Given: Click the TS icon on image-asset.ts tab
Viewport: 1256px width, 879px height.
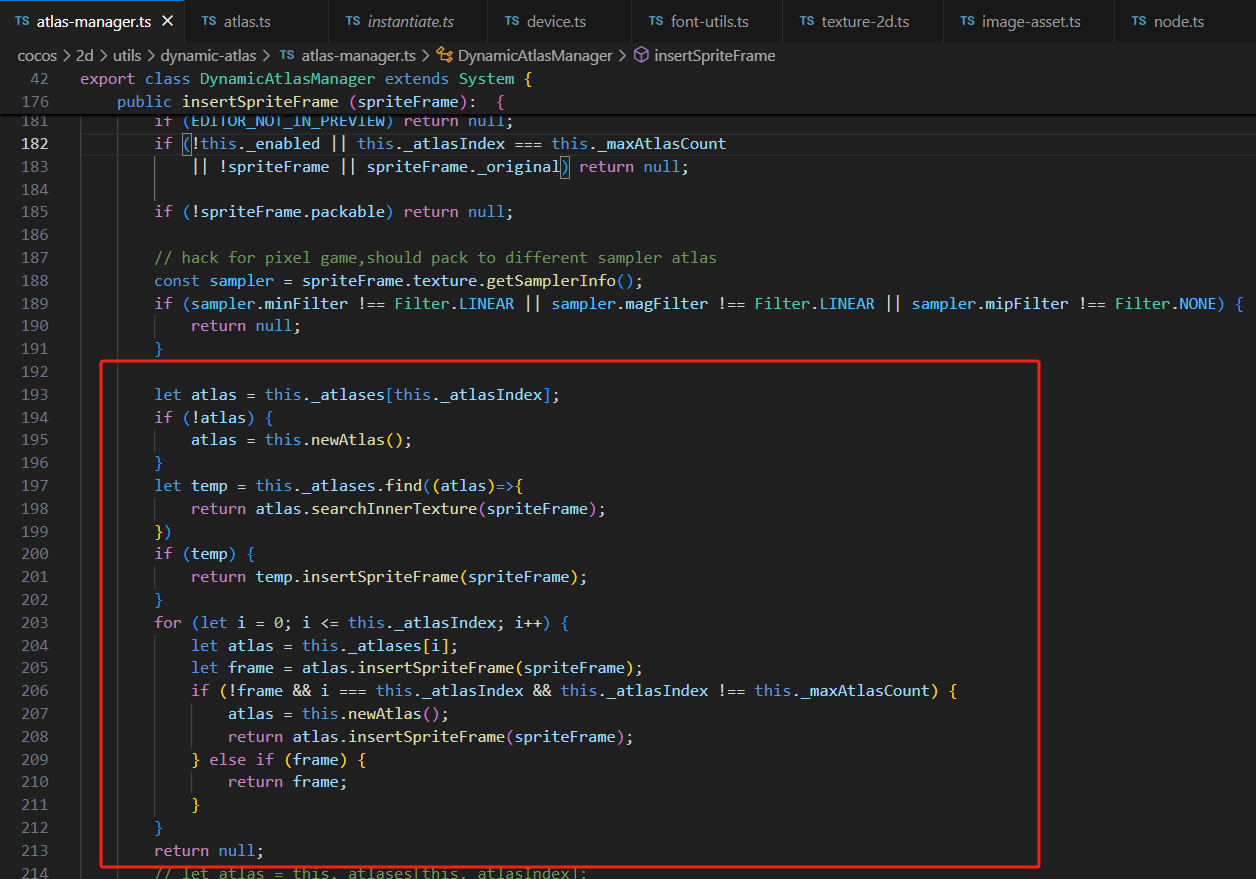Looking at the screenshot, I should [x=967, y=21].
